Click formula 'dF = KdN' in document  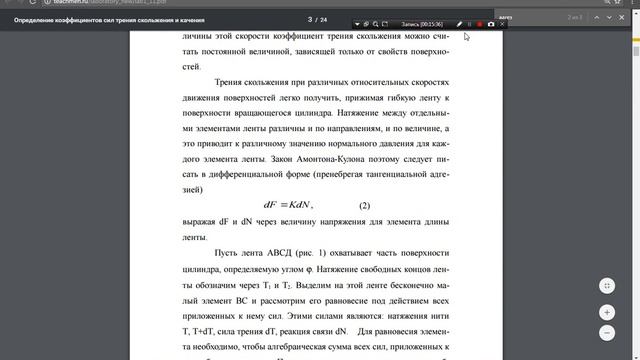(288, 205)
